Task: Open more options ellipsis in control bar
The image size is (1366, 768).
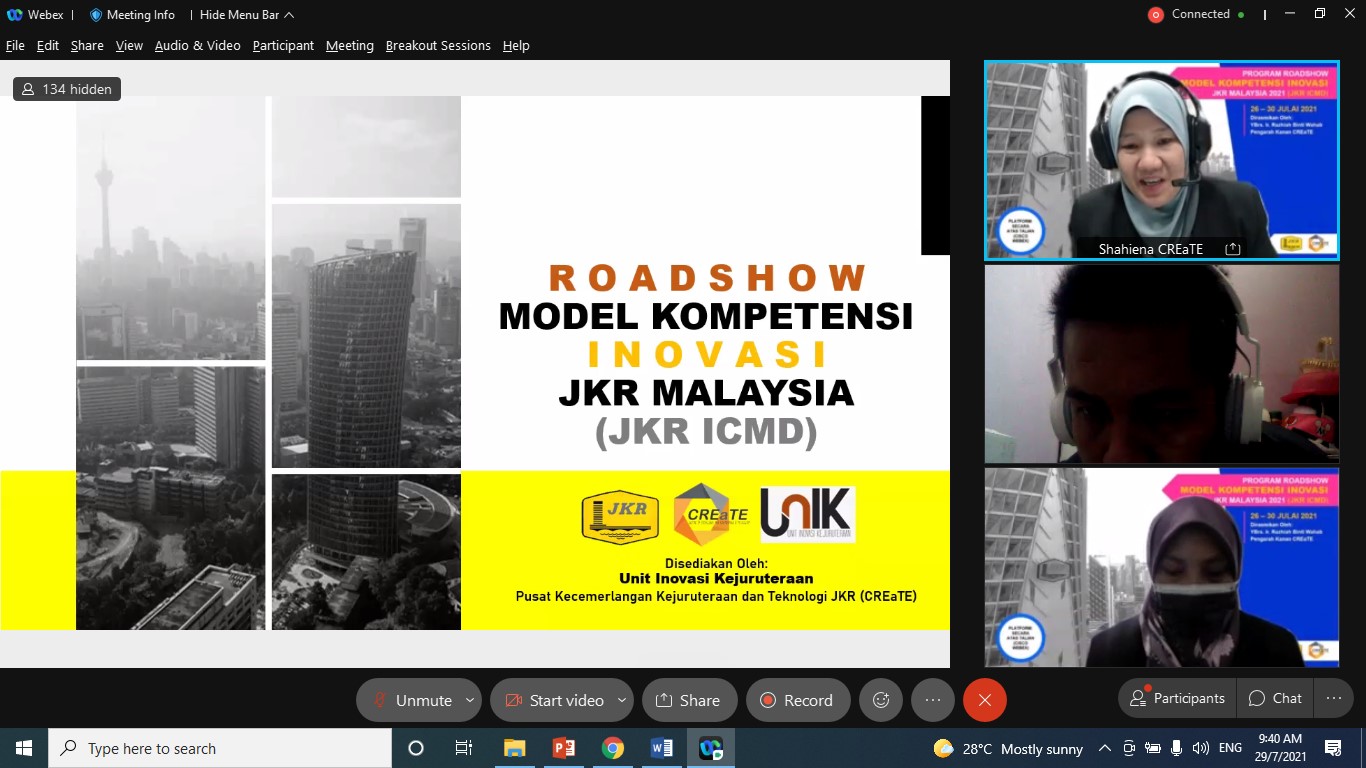Action: (933, 700)
